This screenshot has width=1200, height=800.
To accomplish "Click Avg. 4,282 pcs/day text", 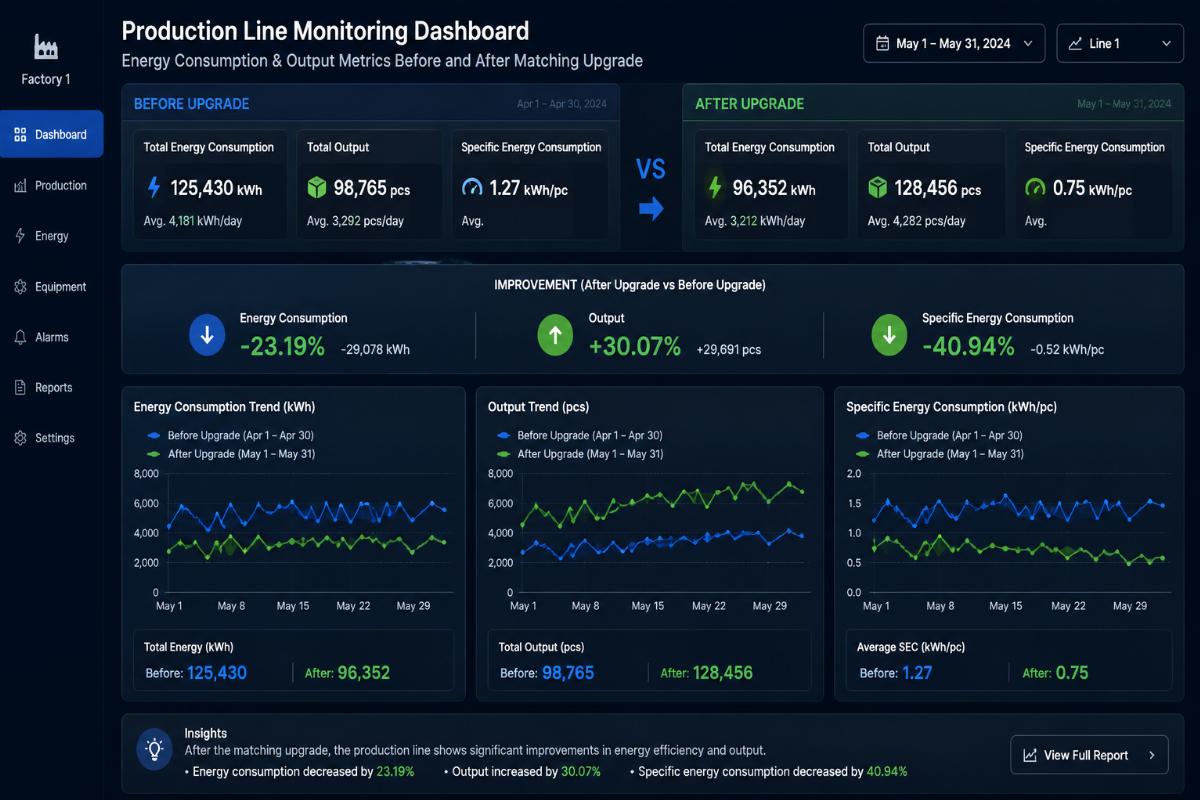I will pyautogui.click(x=916, y=221).
